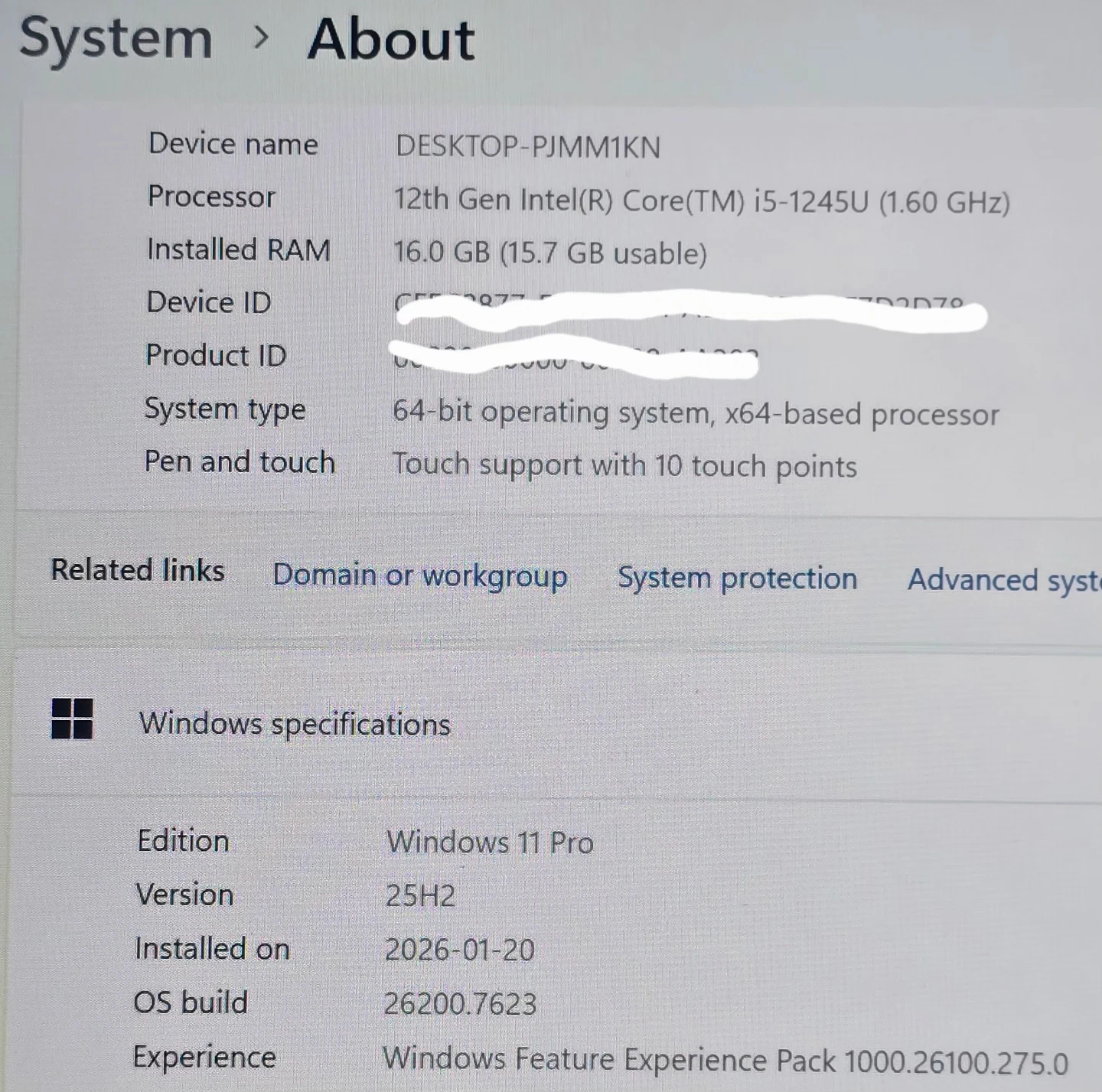Open the Advanced system settings link
Image resolution: width=1102 pixels, height=1092 pixels.
pos(1003,580)
